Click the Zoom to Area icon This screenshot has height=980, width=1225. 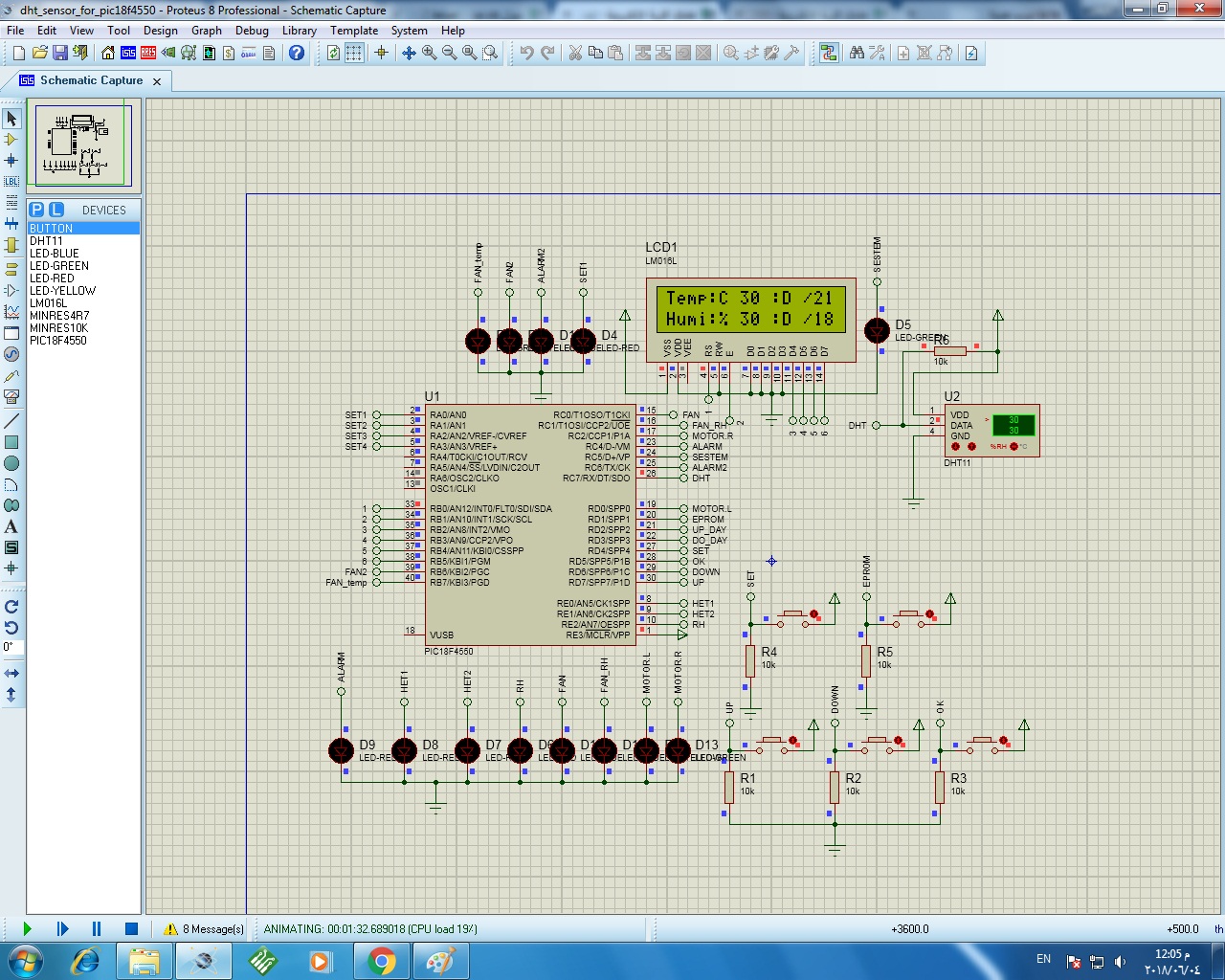[490, 54]
